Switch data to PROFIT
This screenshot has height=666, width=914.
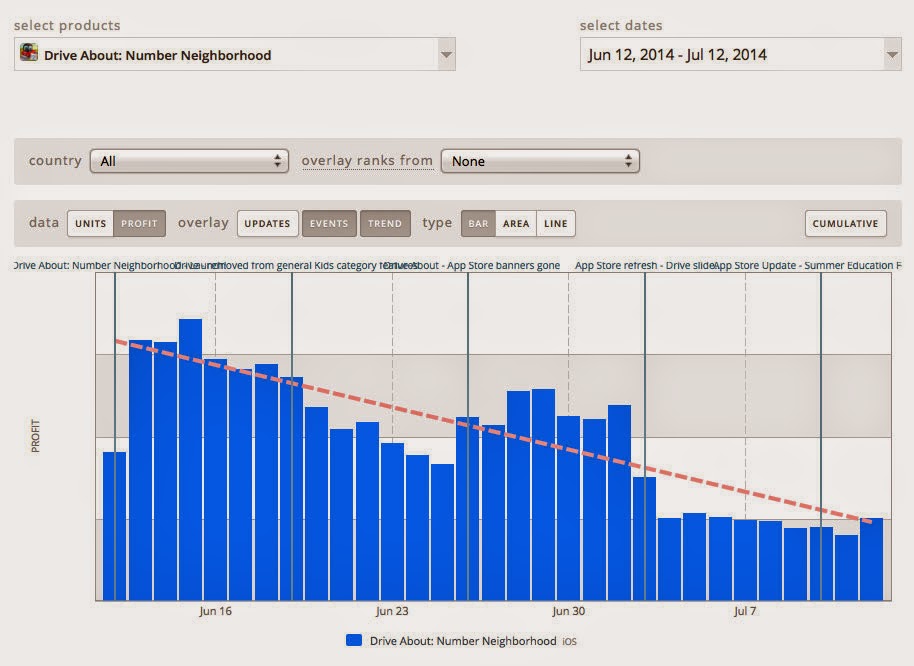point(139,224)
